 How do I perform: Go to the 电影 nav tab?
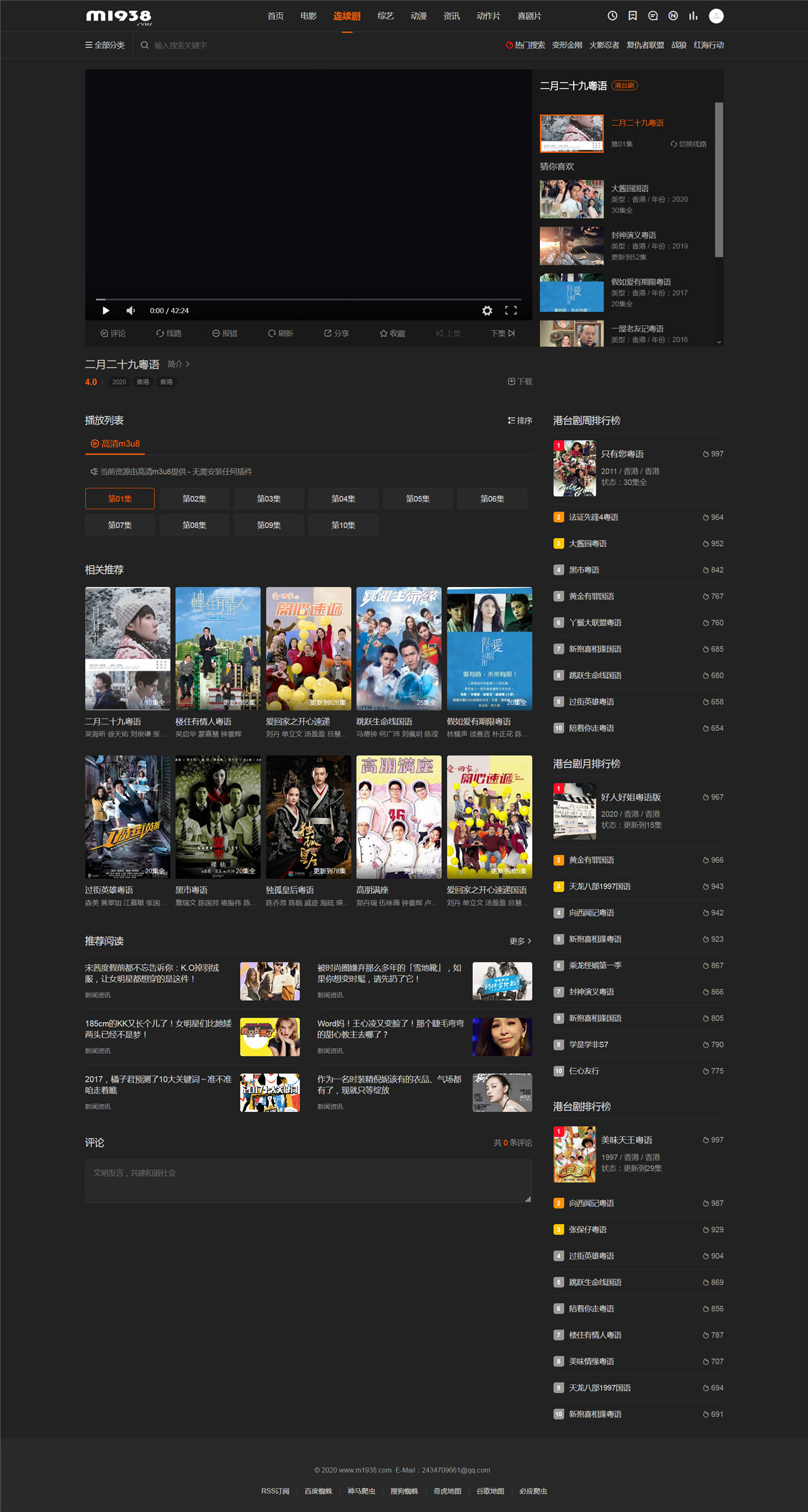pos(308,16)
